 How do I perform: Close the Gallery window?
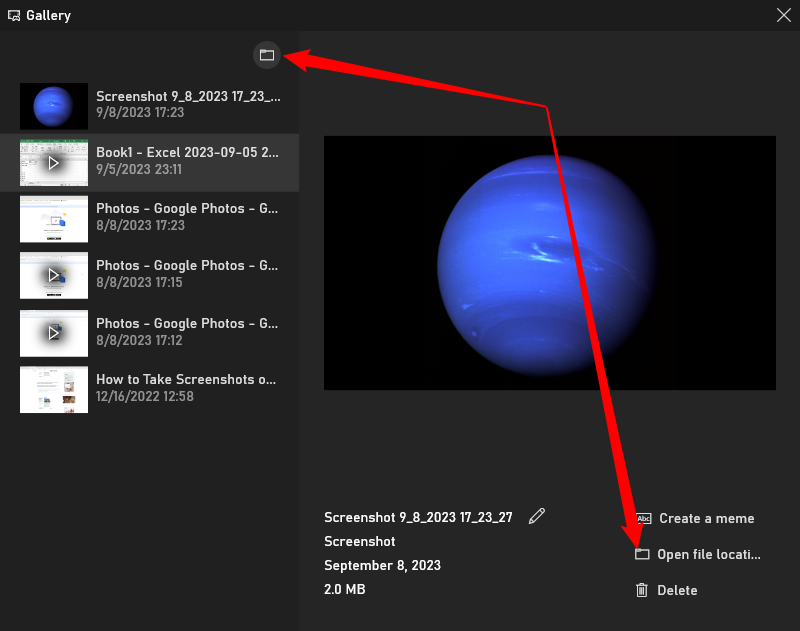[783, 15]
